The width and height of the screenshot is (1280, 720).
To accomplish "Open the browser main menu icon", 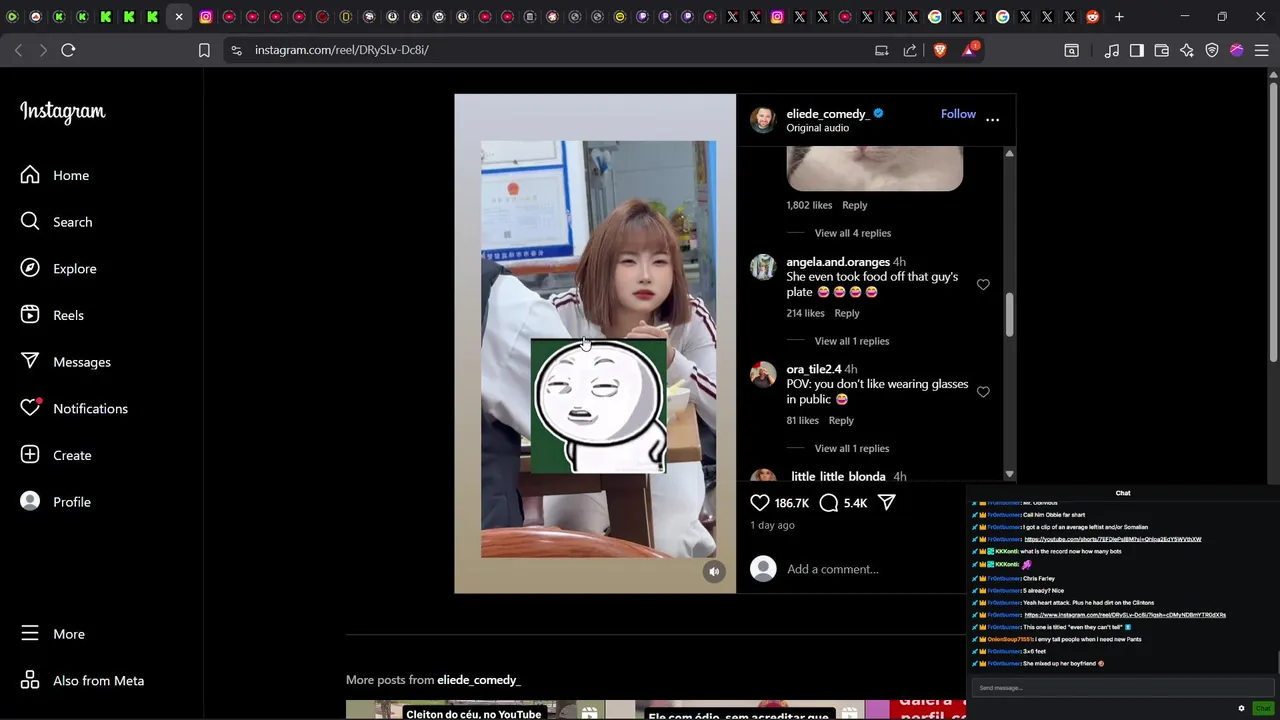I will tap(1261, 50).
